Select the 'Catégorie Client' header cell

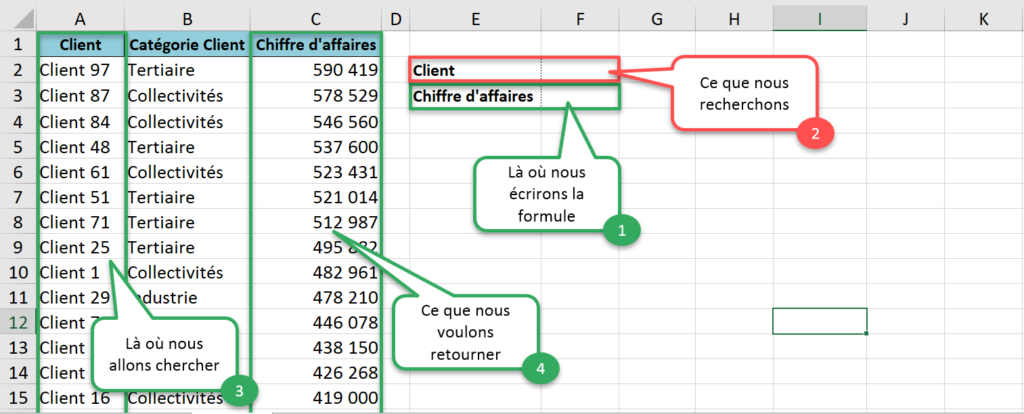pos(187,44)
